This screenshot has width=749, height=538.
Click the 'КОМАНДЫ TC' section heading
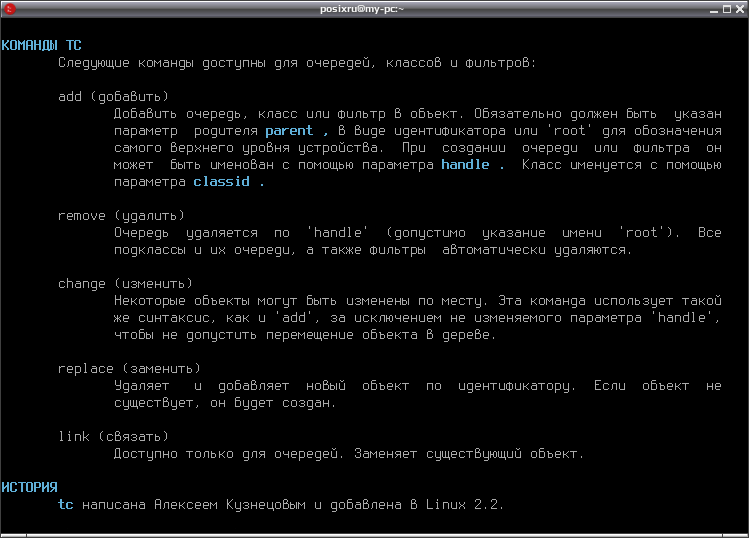click(x=41, y=45)
